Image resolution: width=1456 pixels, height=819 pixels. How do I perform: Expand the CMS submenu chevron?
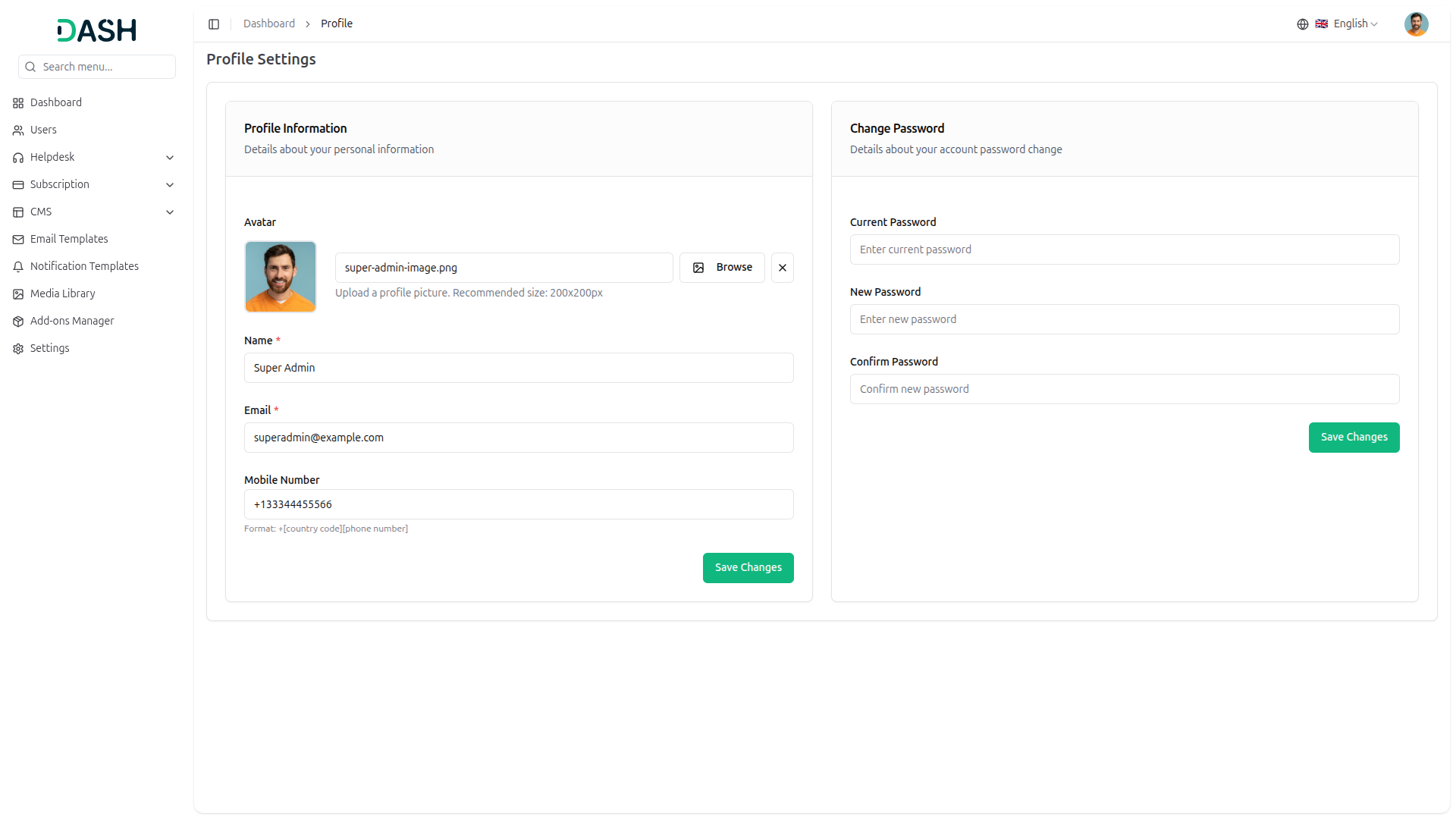(x=170, y=212)
